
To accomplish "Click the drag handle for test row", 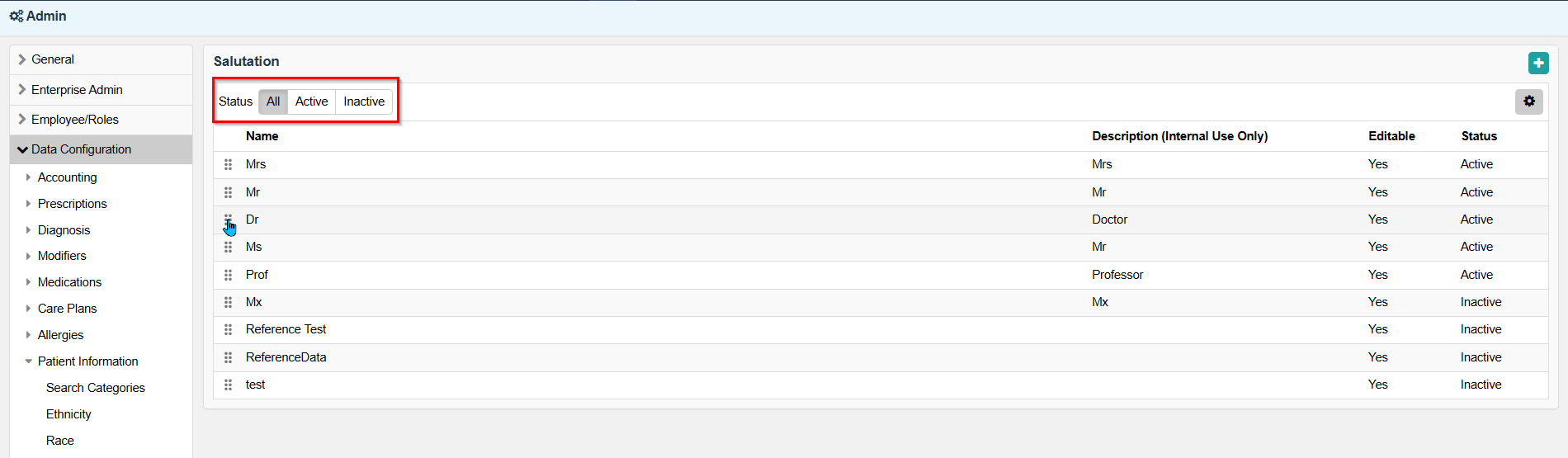I will tap(229, 385).
